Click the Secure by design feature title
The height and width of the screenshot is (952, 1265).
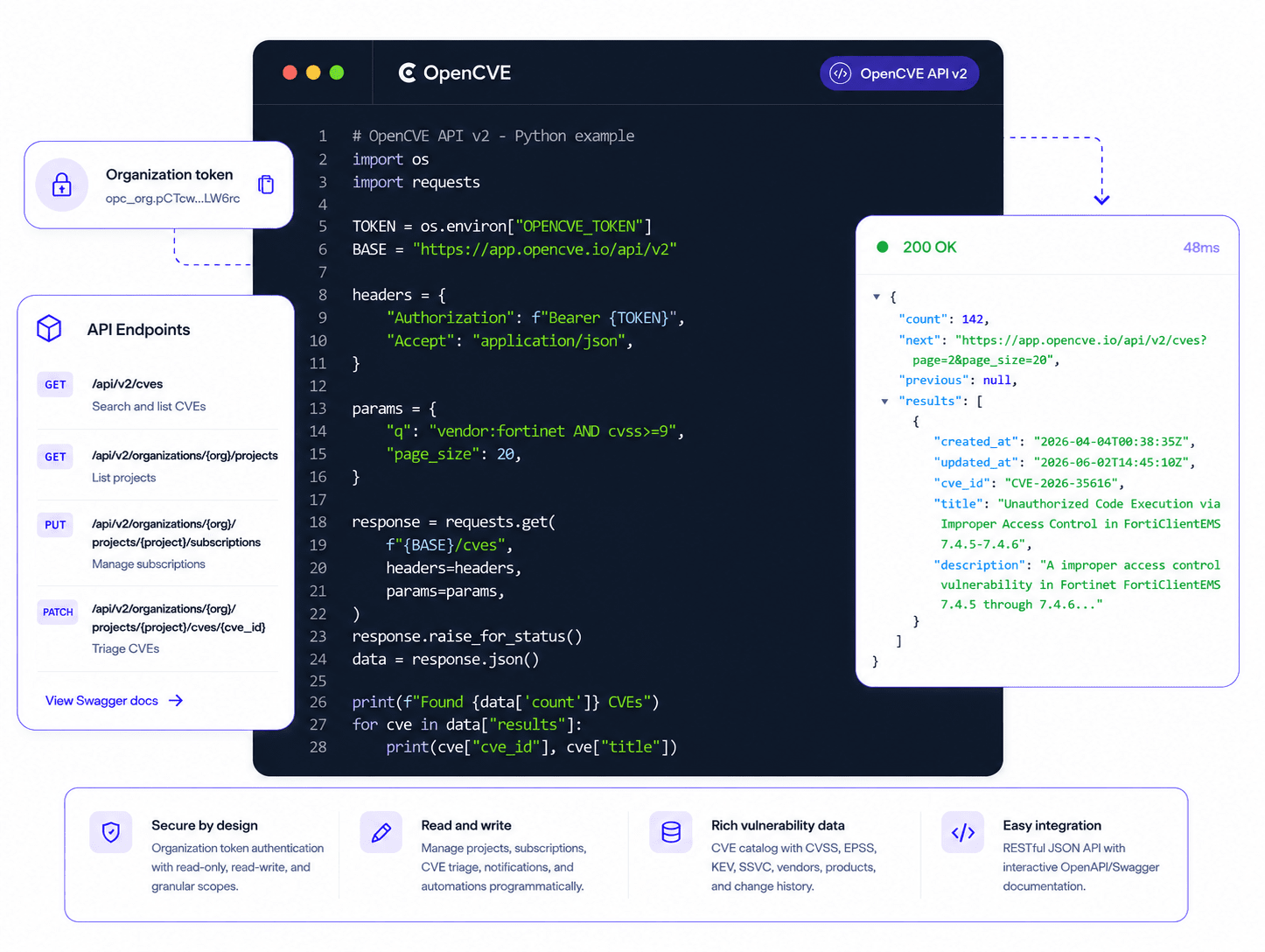click(205, 825)
